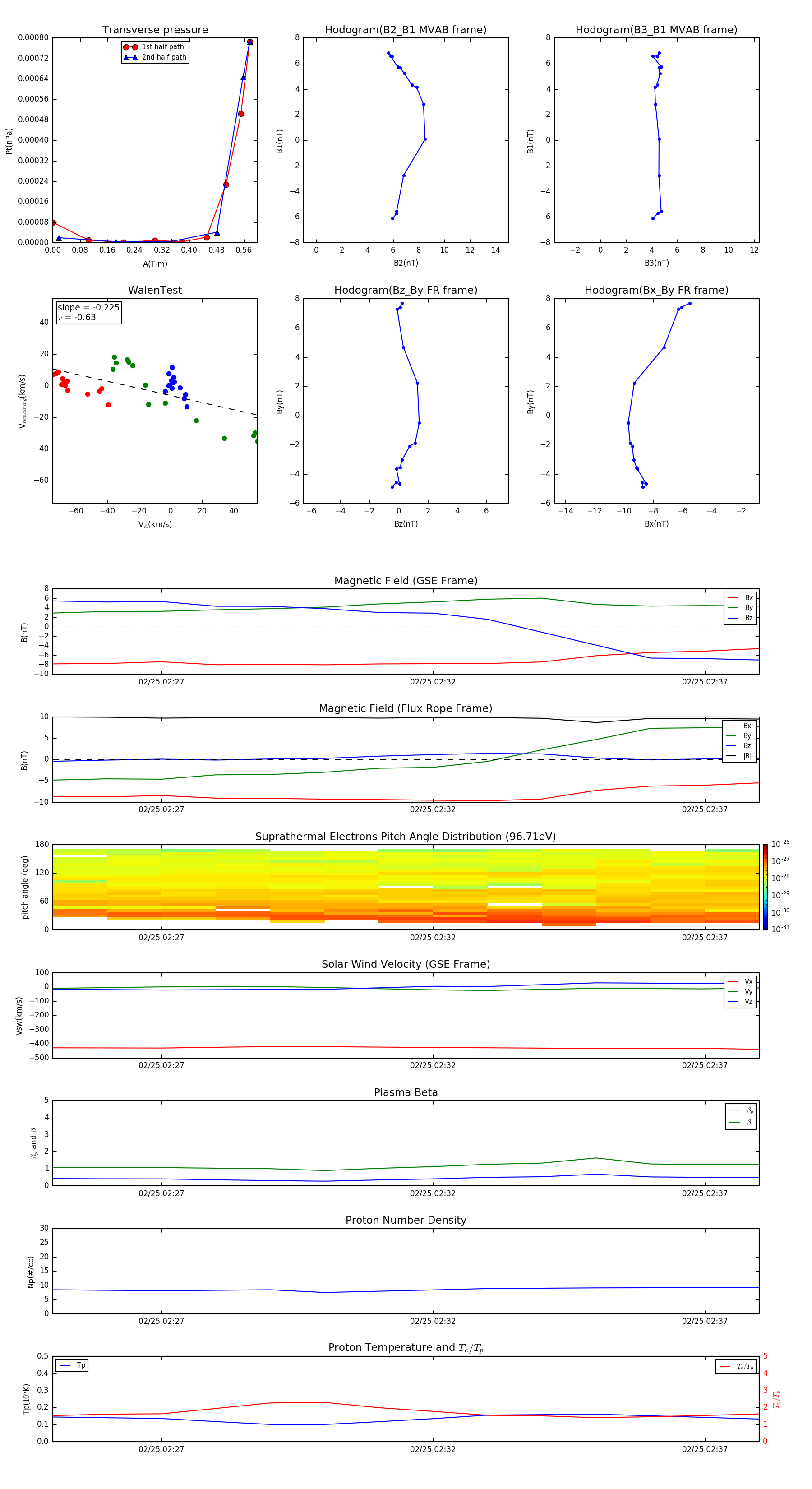Click the Bx entry in GSE legend
The image size is (812, 1489).
740,598
